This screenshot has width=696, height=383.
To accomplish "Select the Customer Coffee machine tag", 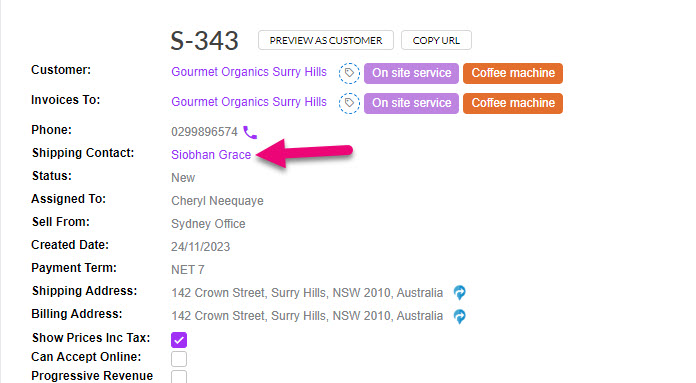I will click(513, 73).
